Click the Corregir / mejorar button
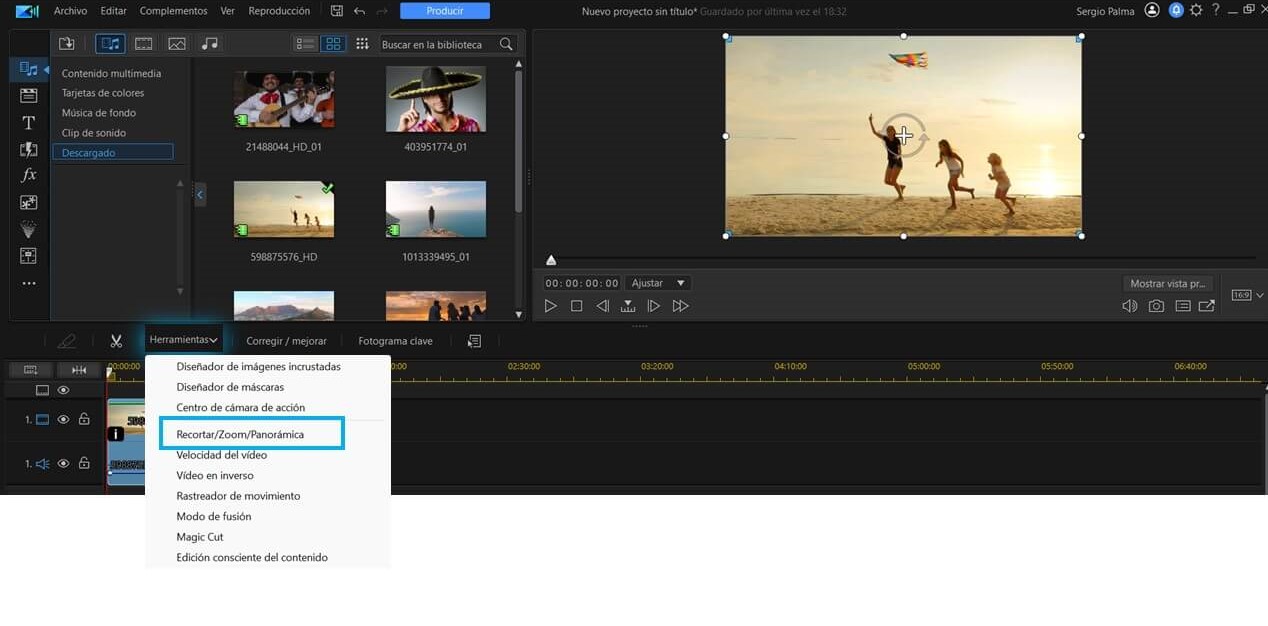The height and width of the screenshot is (626, 1268). tap(286, 341)
